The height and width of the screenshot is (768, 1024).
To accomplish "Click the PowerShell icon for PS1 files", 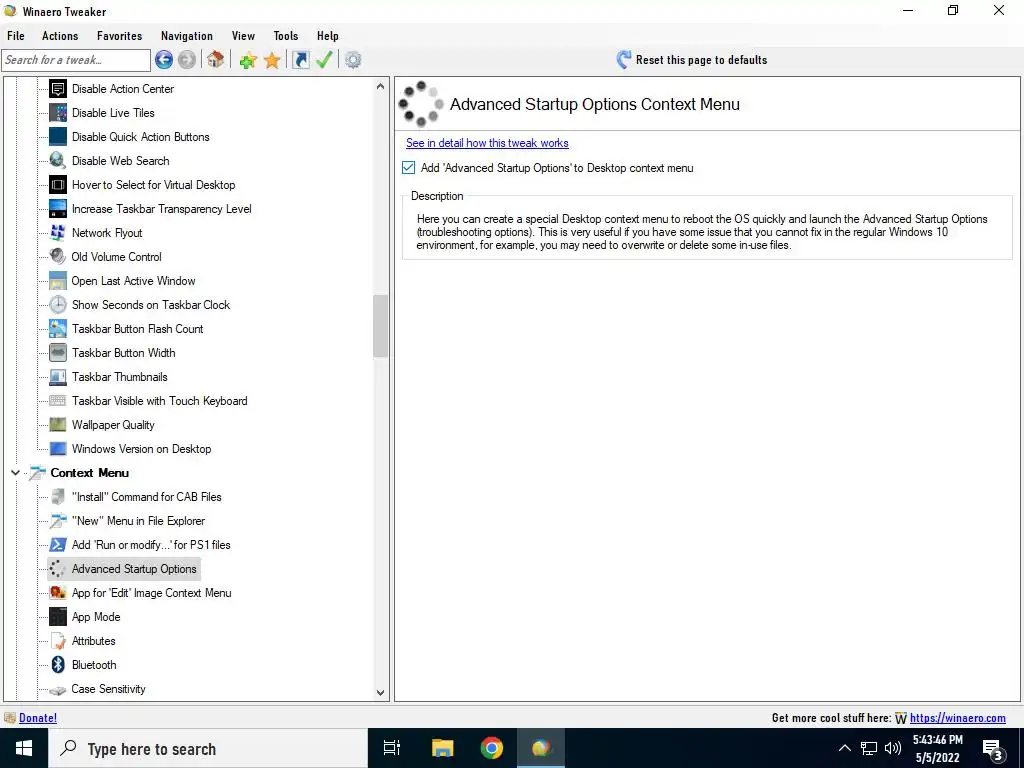I will tap(57, 545).
